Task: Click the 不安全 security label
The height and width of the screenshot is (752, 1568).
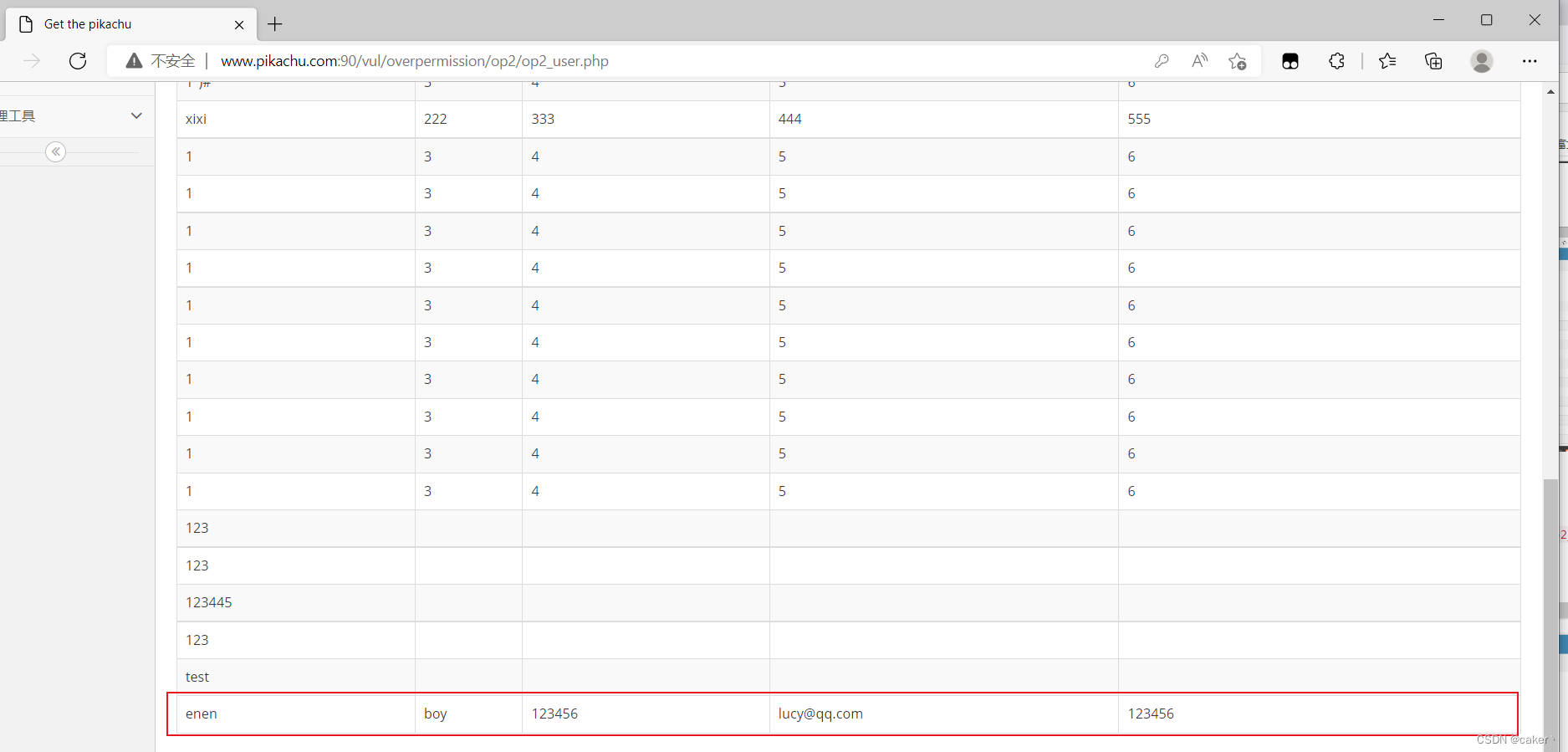Action: [173, 61]
